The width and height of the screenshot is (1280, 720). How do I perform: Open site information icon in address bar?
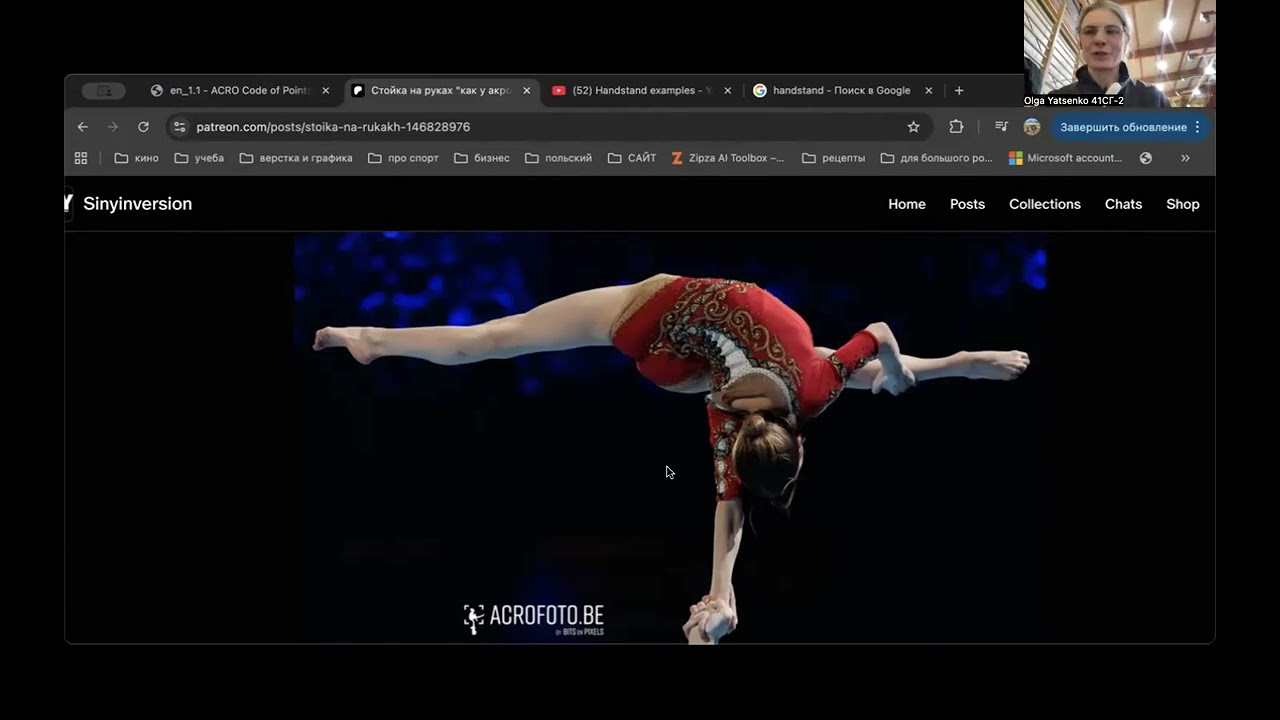[x=179, y=127]
